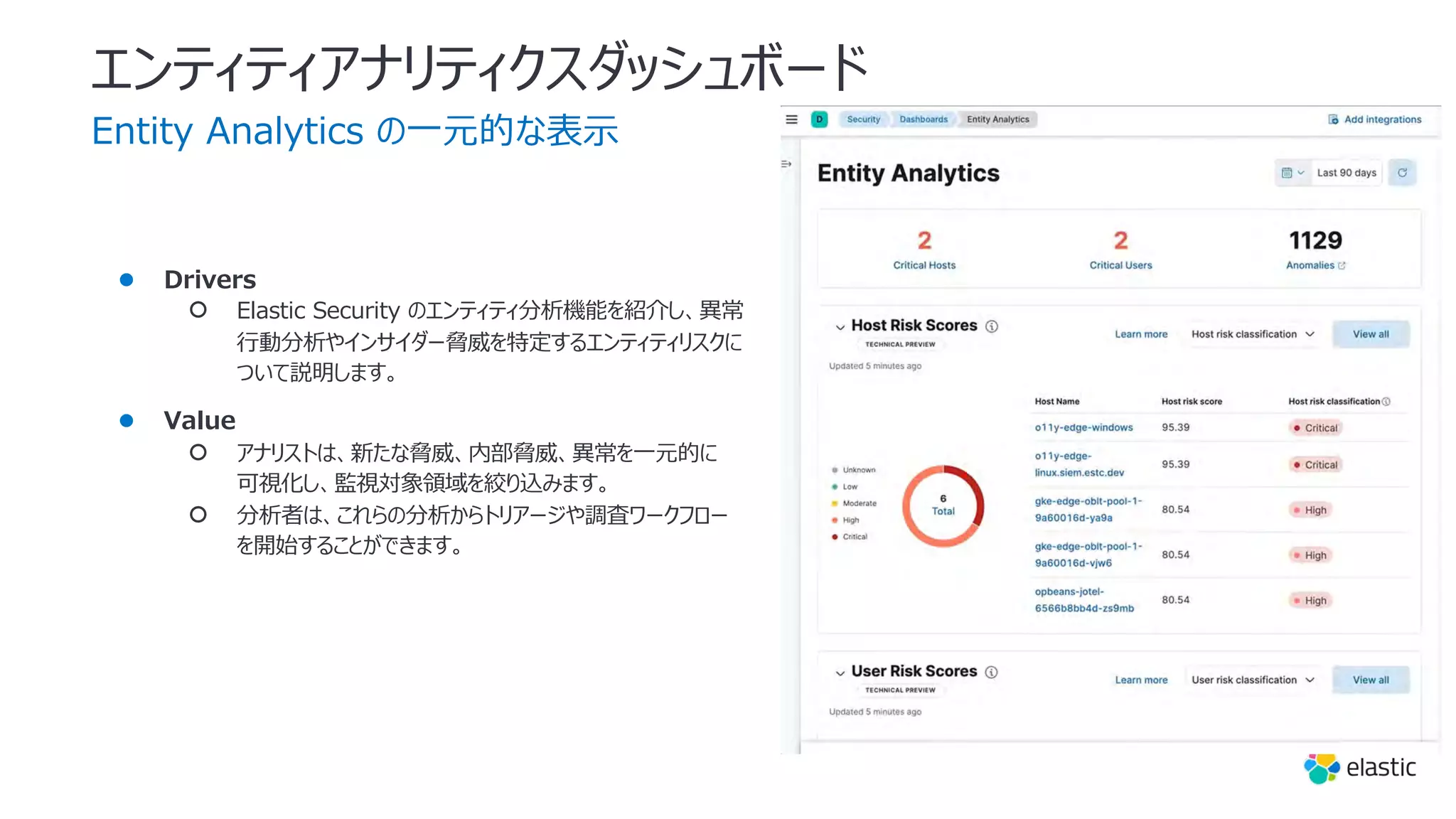Click the elastic logo

point(1359,768)
